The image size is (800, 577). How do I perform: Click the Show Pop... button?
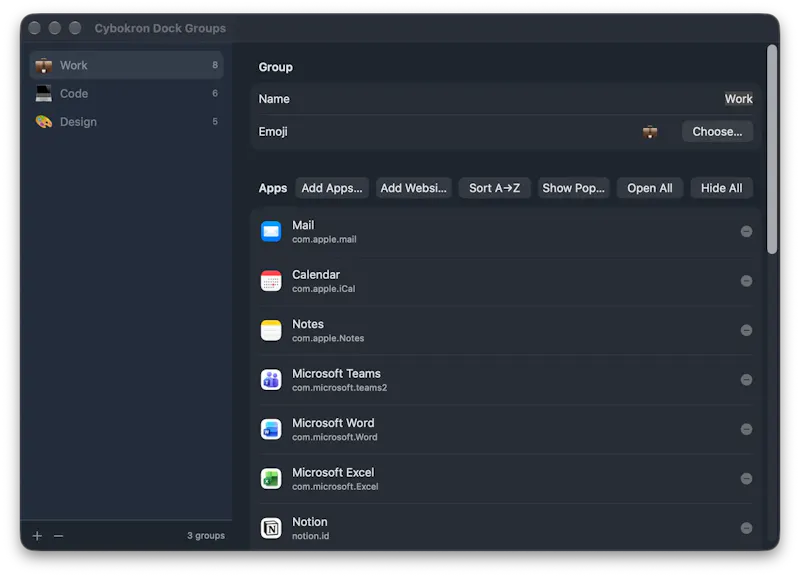[573, 188]
